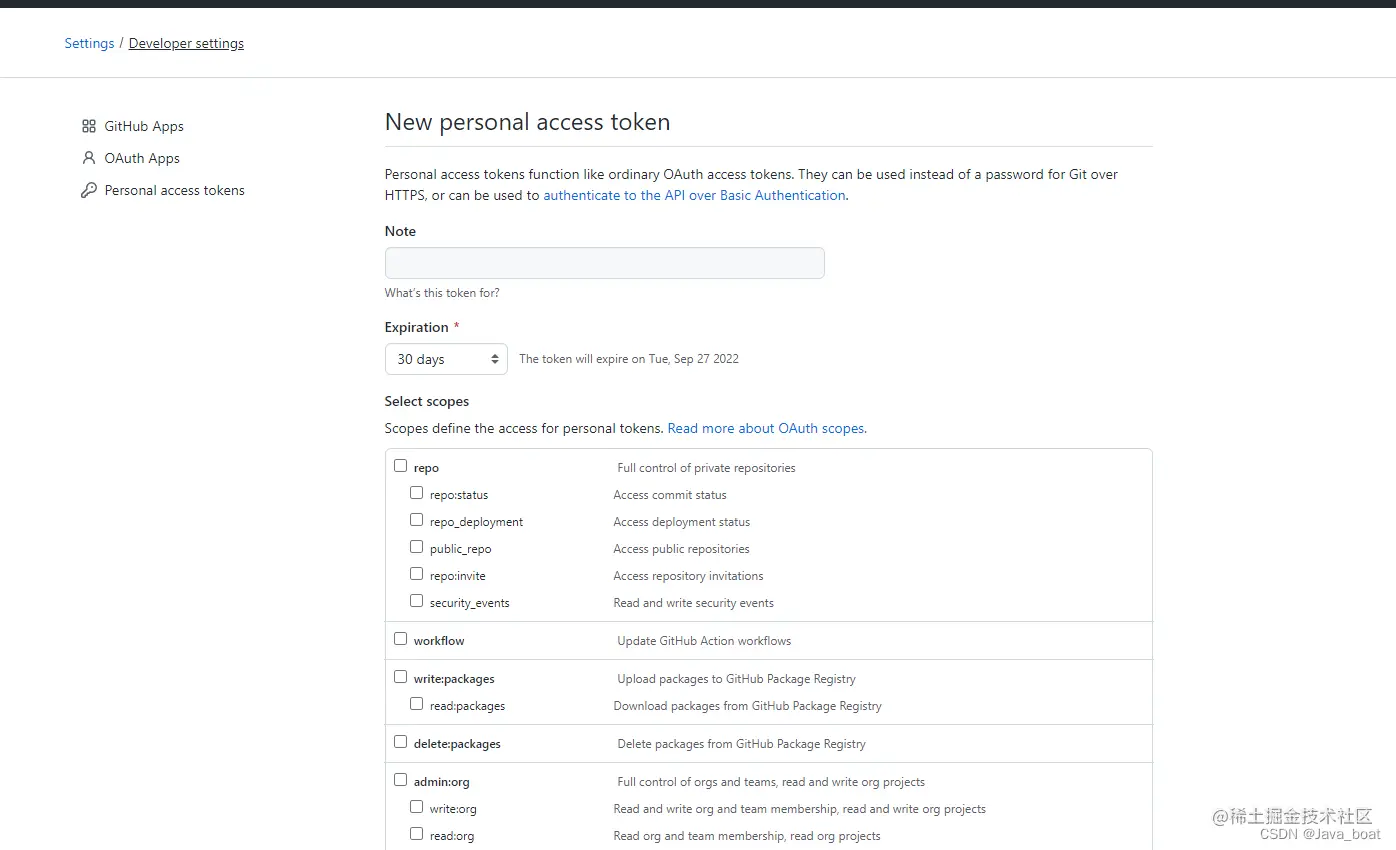Open Read more about OAuth scopes link

tap(766, 428)
